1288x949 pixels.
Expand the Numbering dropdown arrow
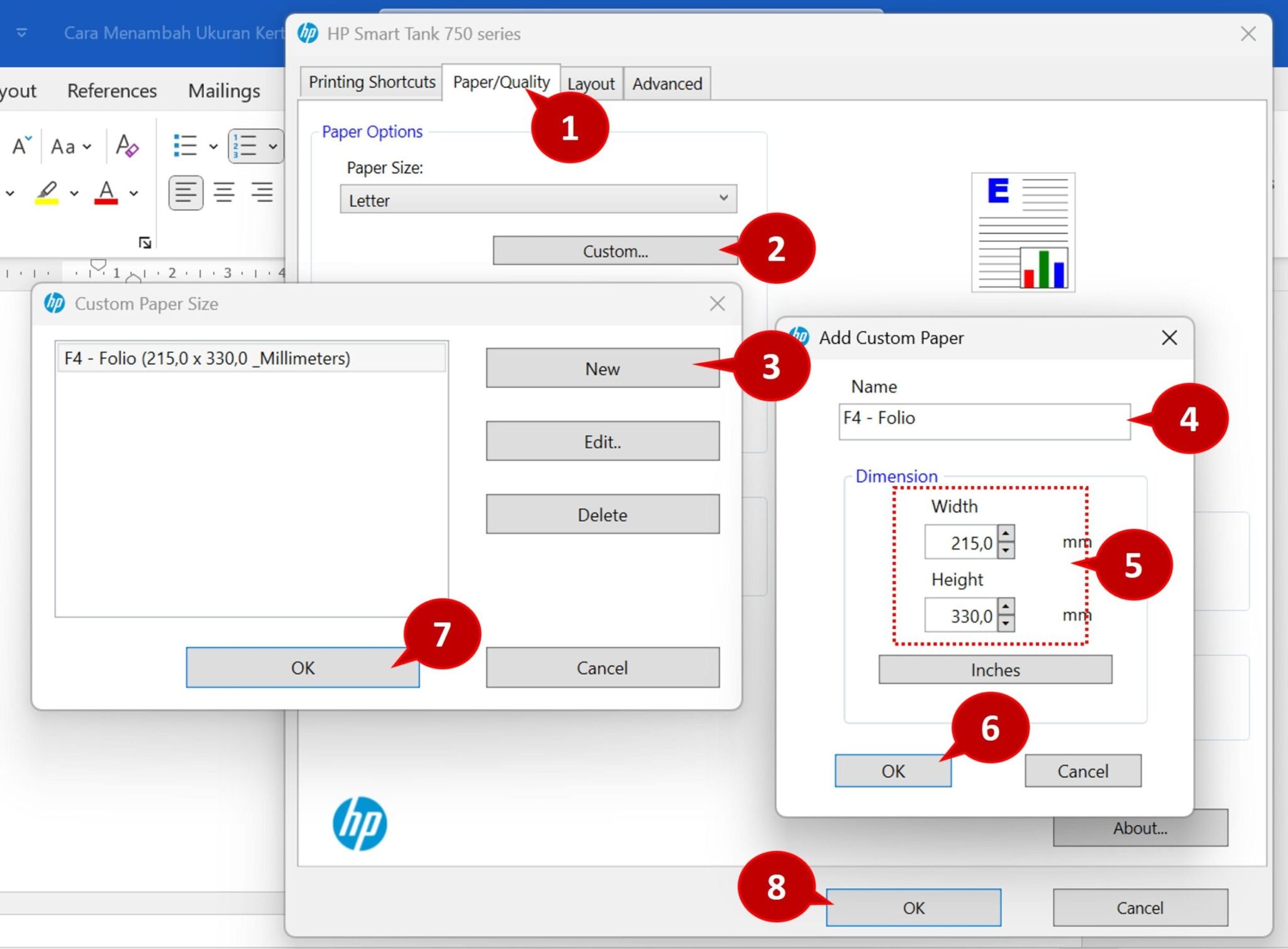[273, 146]
